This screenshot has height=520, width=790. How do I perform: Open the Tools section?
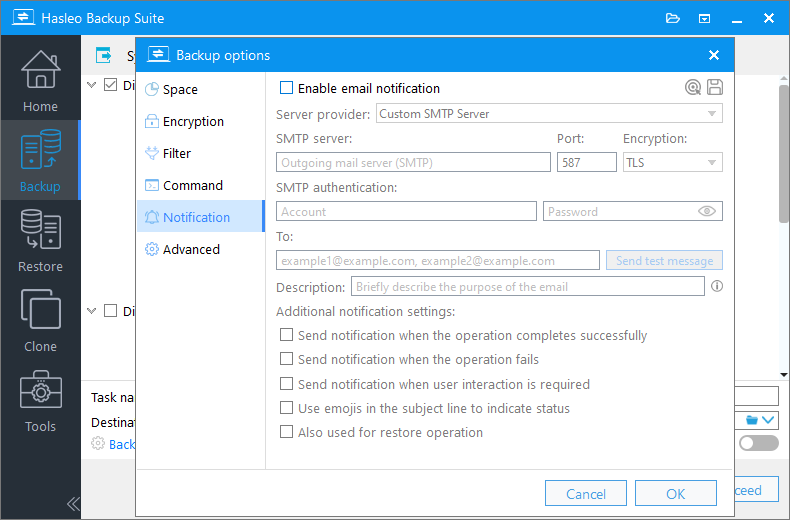pos(40,401)
